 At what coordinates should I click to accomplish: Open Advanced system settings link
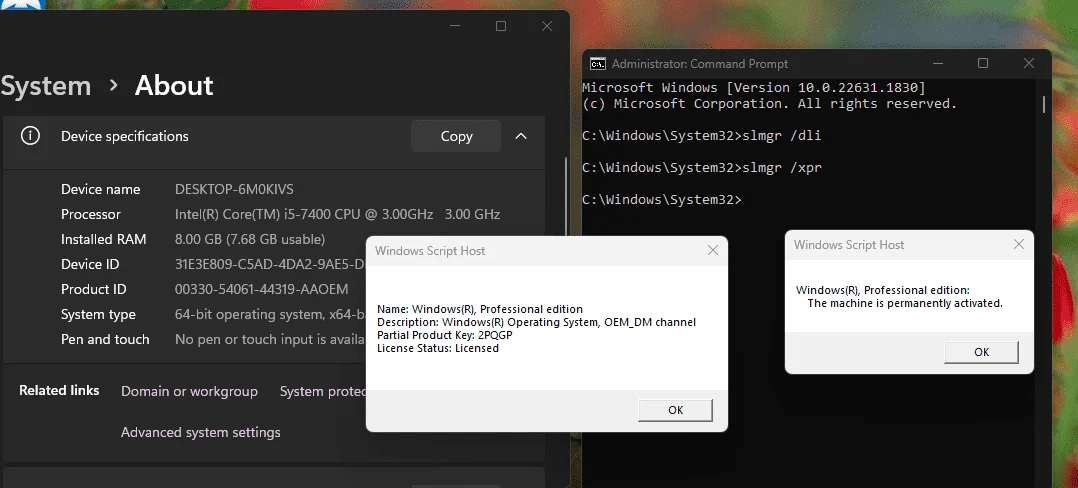pos(201,432)
